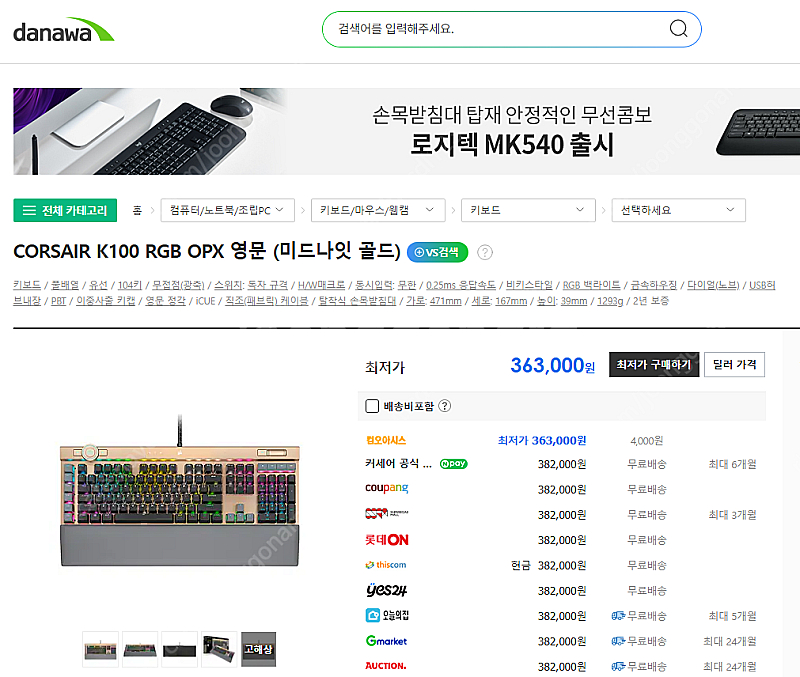This screenshot has width=800, height=677.
Task: Open the 로지텍 MK540 banner ad
Action: [x=406, y=132]
